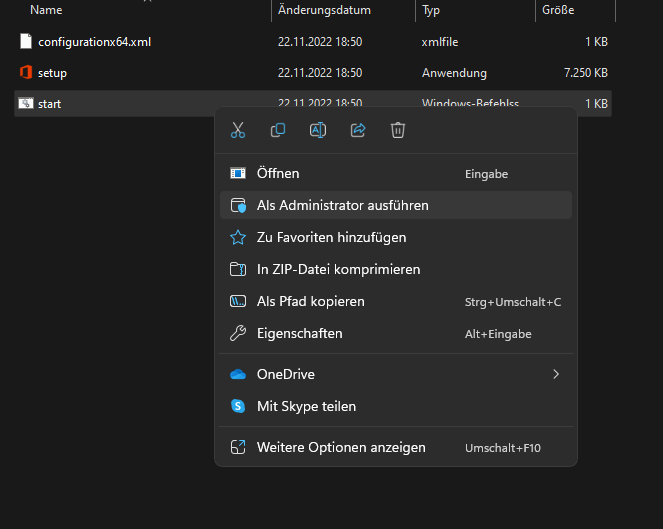
Task: Choose 'Als Administrator ausführen'
Action: (x=342, y=205)
